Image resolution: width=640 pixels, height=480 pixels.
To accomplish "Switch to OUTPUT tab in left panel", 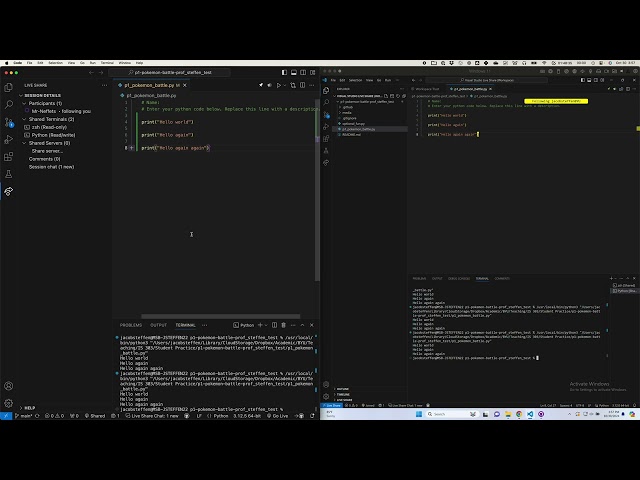I will [x=158, y=325].
